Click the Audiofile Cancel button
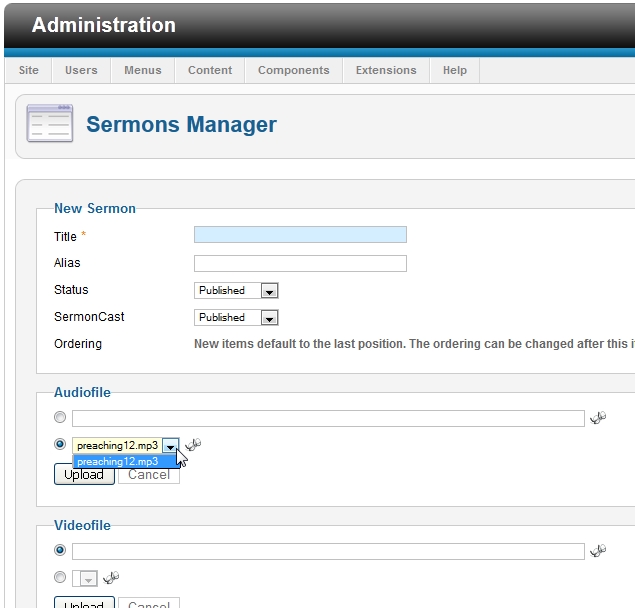This screenshot has width=635, height=608. pyautogui.click(x=149, y=475)
